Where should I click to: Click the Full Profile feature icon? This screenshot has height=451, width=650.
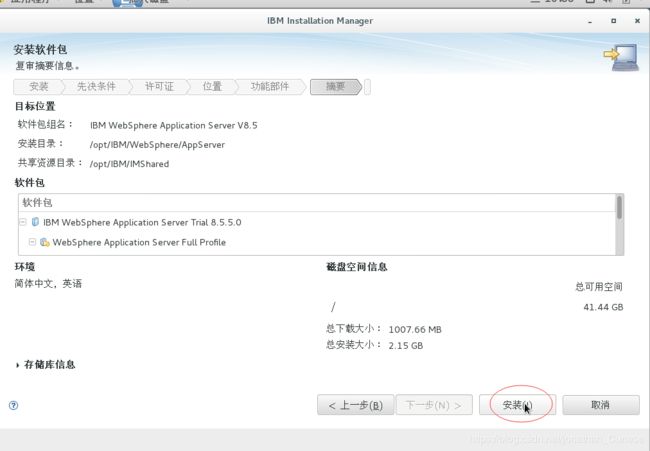coord(45,242)
